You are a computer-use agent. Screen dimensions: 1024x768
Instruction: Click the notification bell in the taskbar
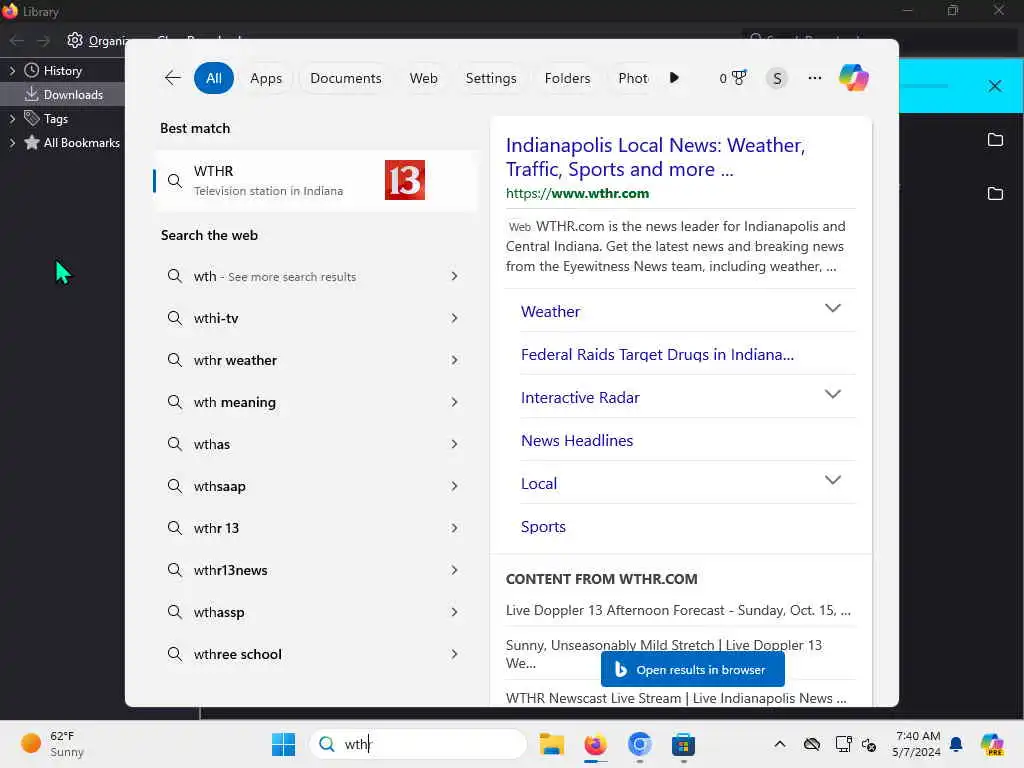pos(956,744)
